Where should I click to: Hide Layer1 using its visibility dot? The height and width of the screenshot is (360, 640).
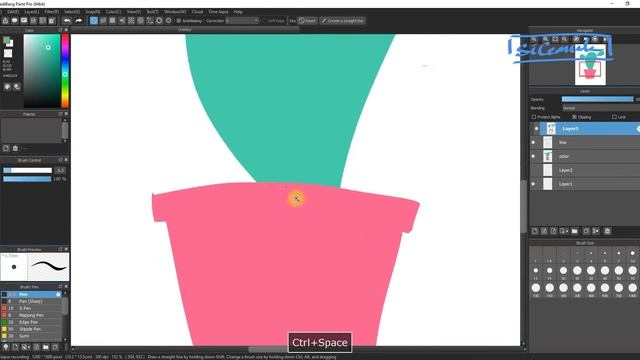click(x=533, y=184)
